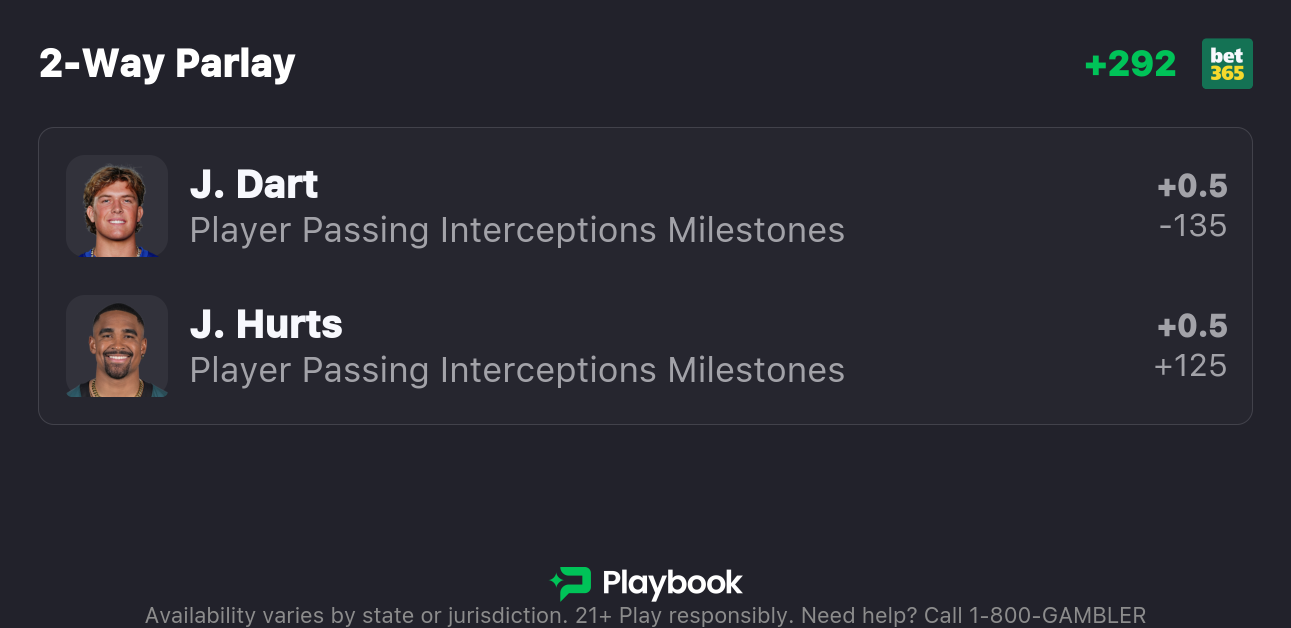
Task: Select the +292 parlay odds
Action: 1130,64
